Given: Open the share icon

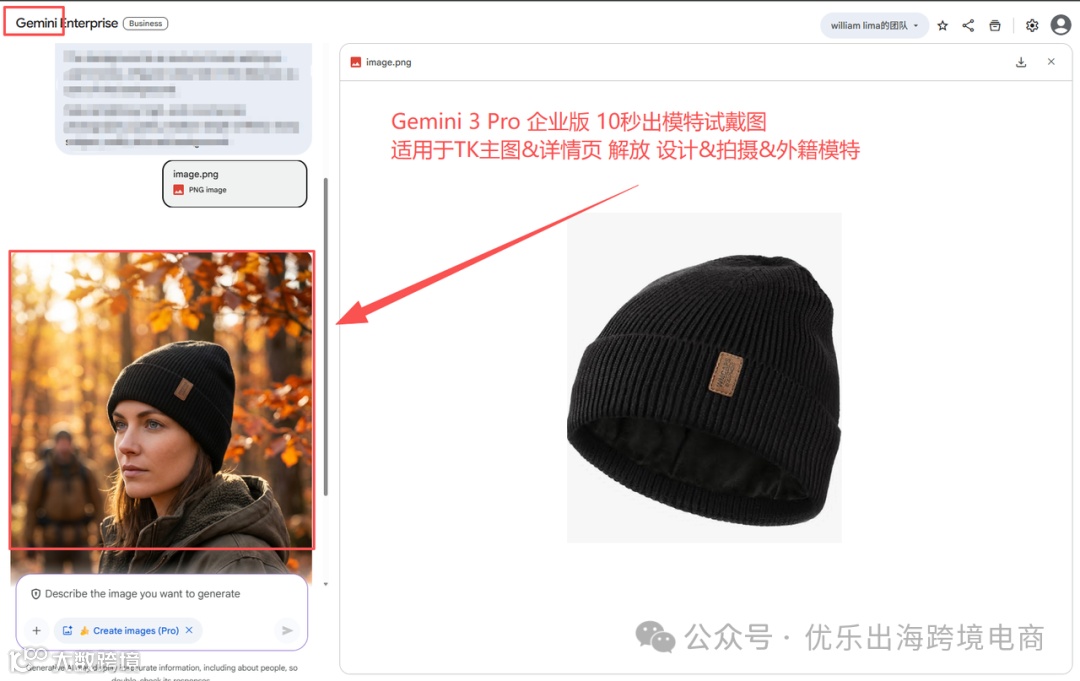Looking at the screenshot, I should pyautogui.click(x=968, y=25).
